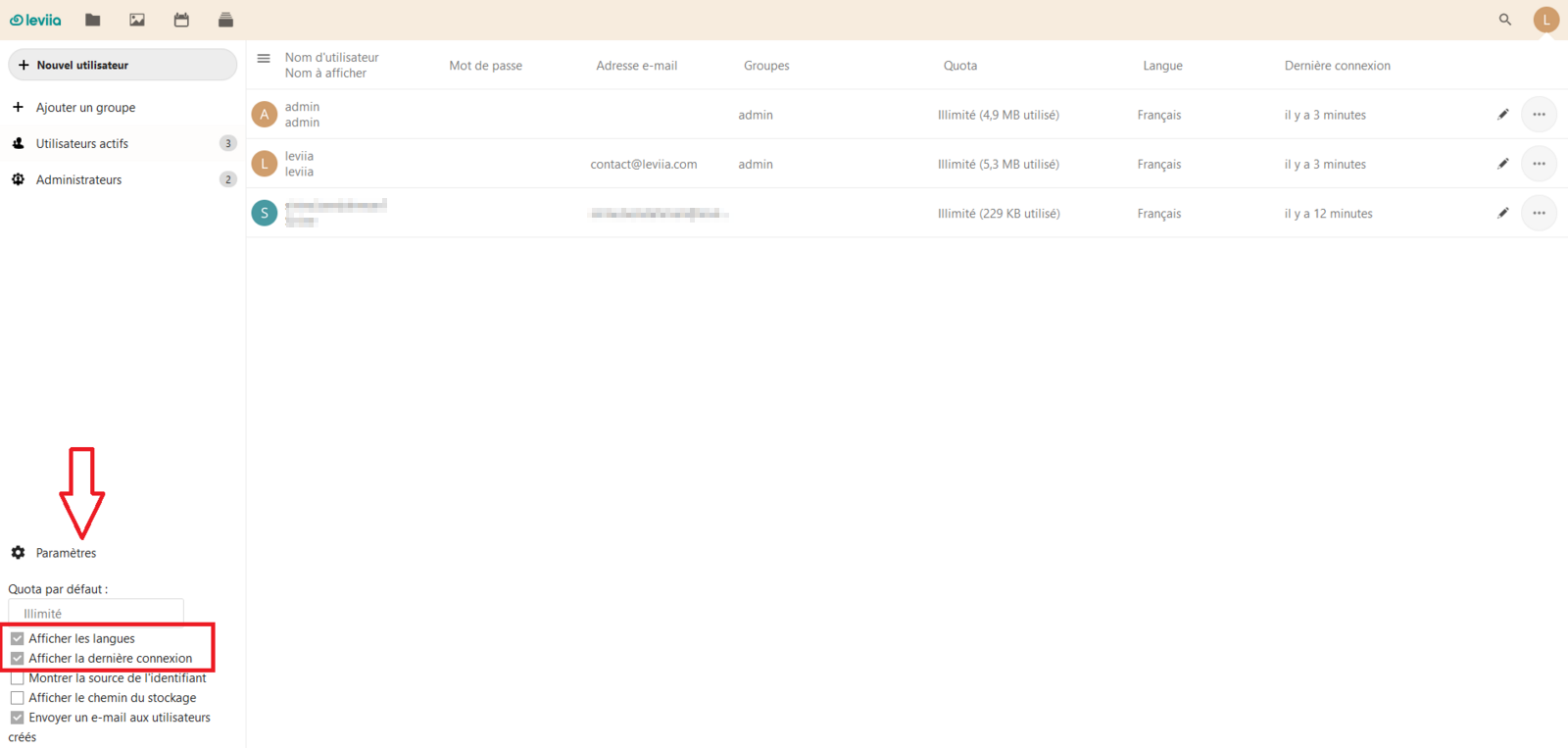The width and height of the screenshot is (1568, 748).
Task: Click the Administrateurs gear icon
Action: [x=18, y=179]
